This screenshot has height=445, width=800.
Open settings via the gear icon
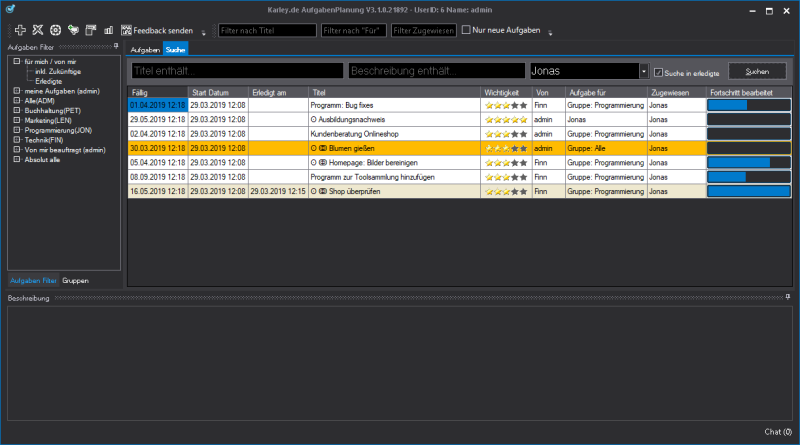(x=55, y=30)
